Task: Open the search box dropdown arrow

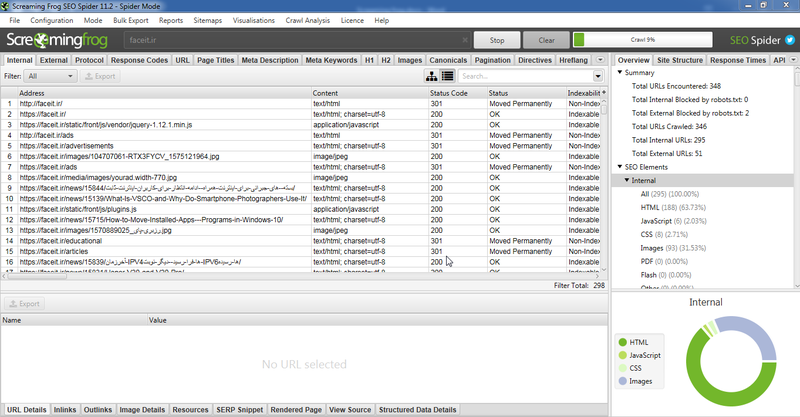Action: 598,76
